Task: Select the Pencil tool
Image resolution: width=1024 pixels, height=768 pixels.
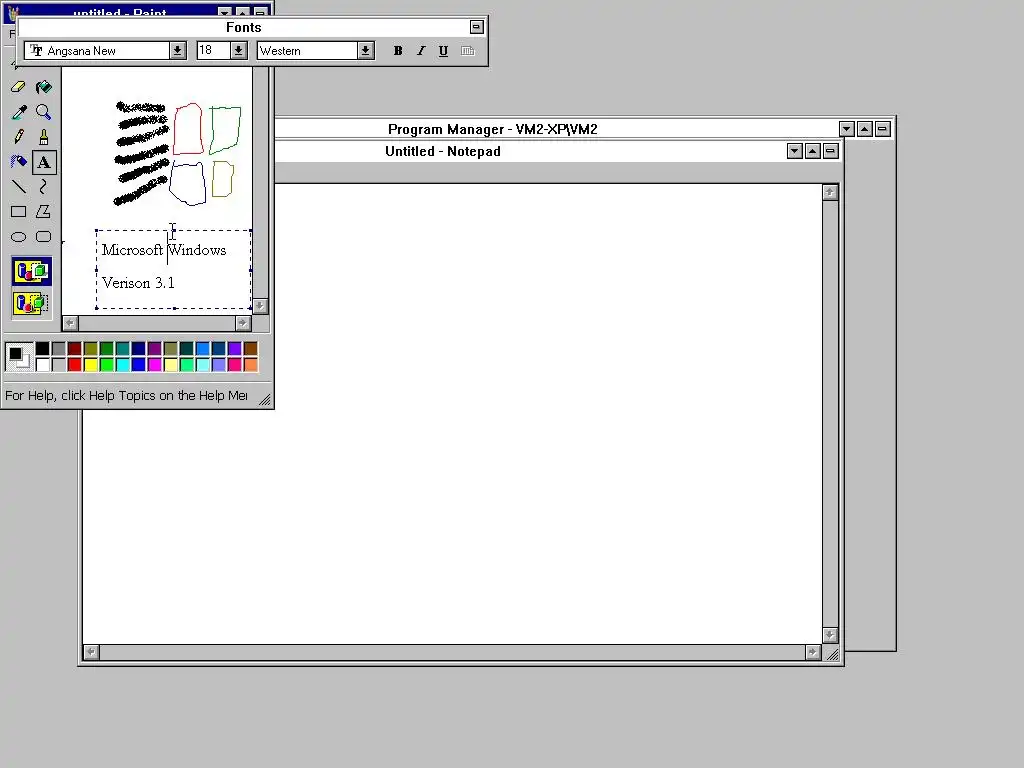Action: 18,137
